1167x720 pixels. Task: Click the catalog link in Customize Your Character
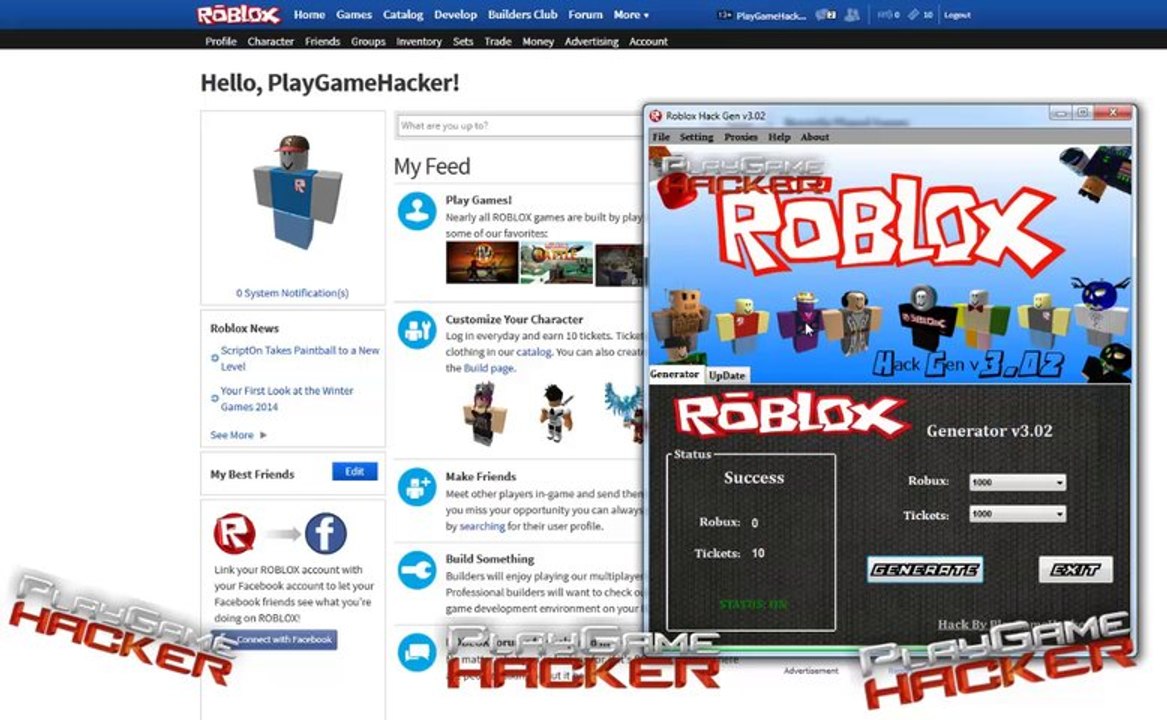point(534,352)
